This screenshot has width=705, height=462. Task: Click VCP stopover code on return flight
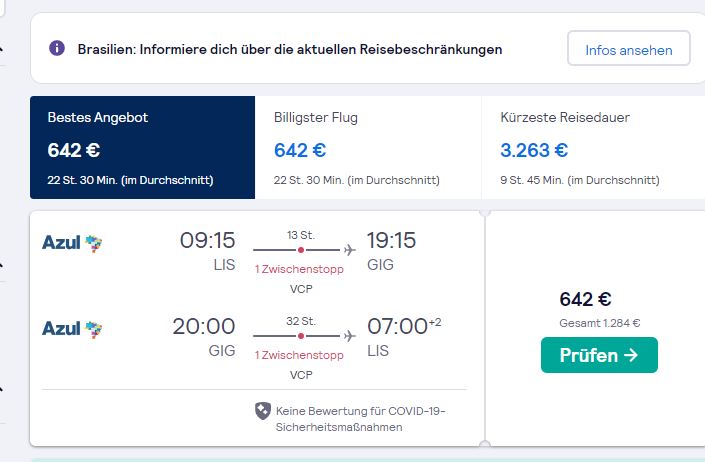point(301,375)
